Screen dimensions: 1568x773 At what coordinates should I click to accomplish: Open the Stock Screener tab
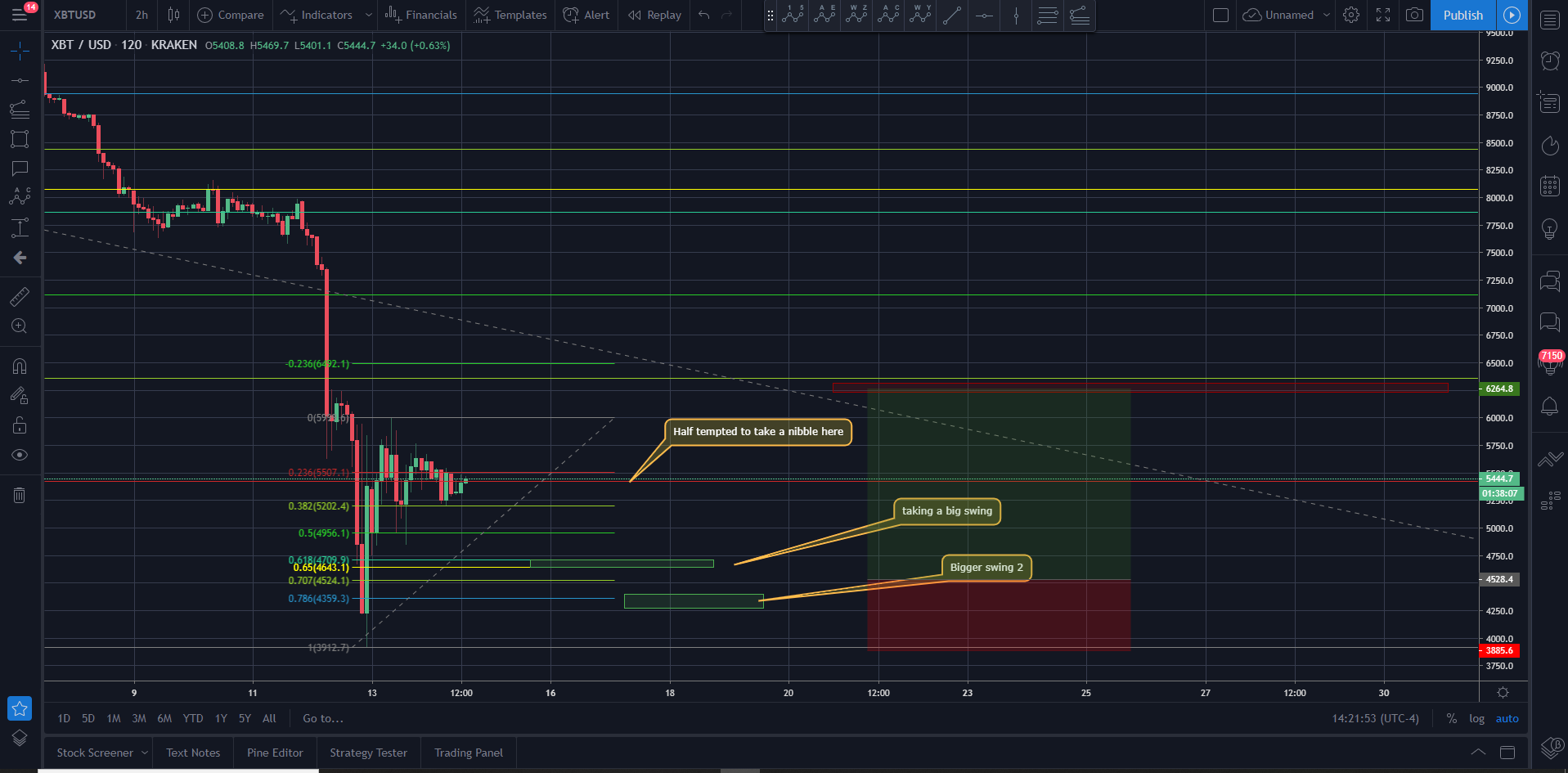(x=95, y=753)
